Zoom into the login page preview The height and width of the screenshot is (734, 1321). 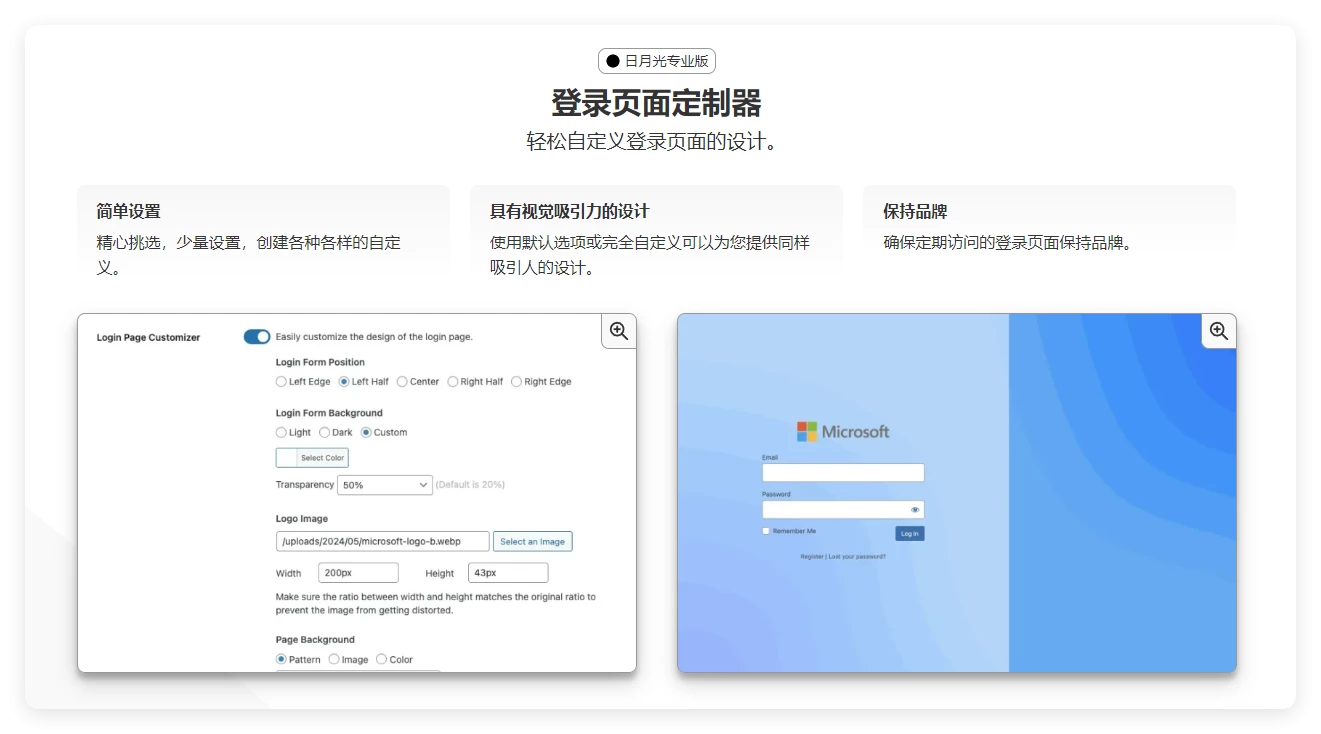pyautogui.click(x=1218, y=331)
